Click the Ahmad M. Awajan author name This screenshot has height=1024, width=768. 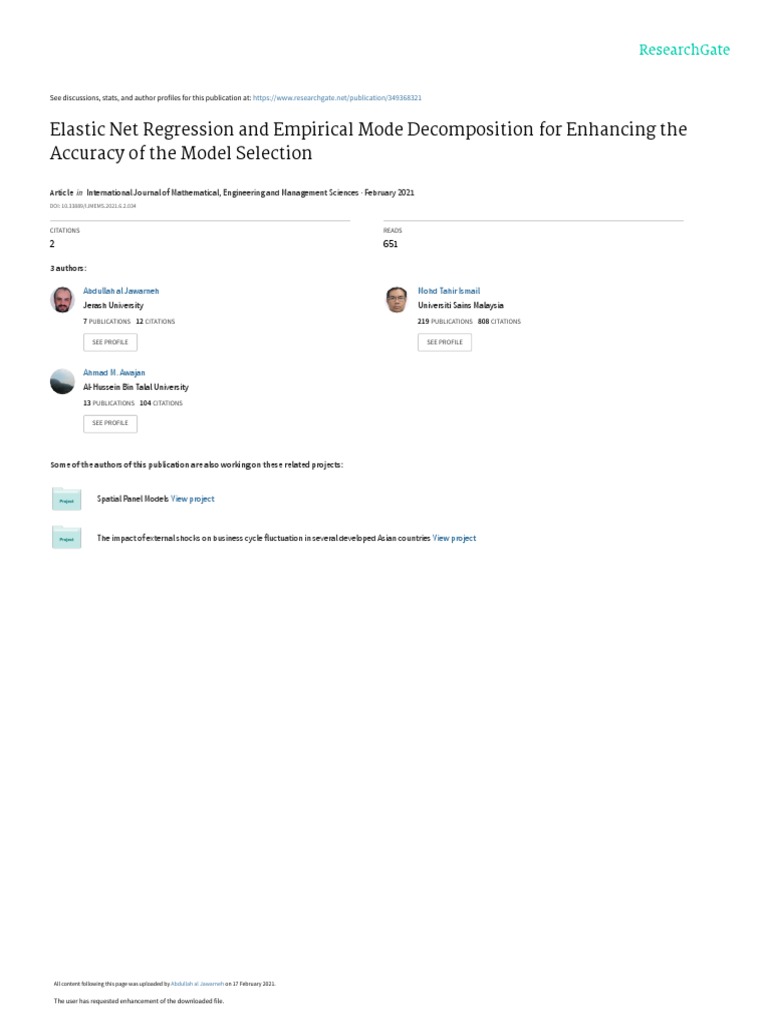[x=114, y=372]
